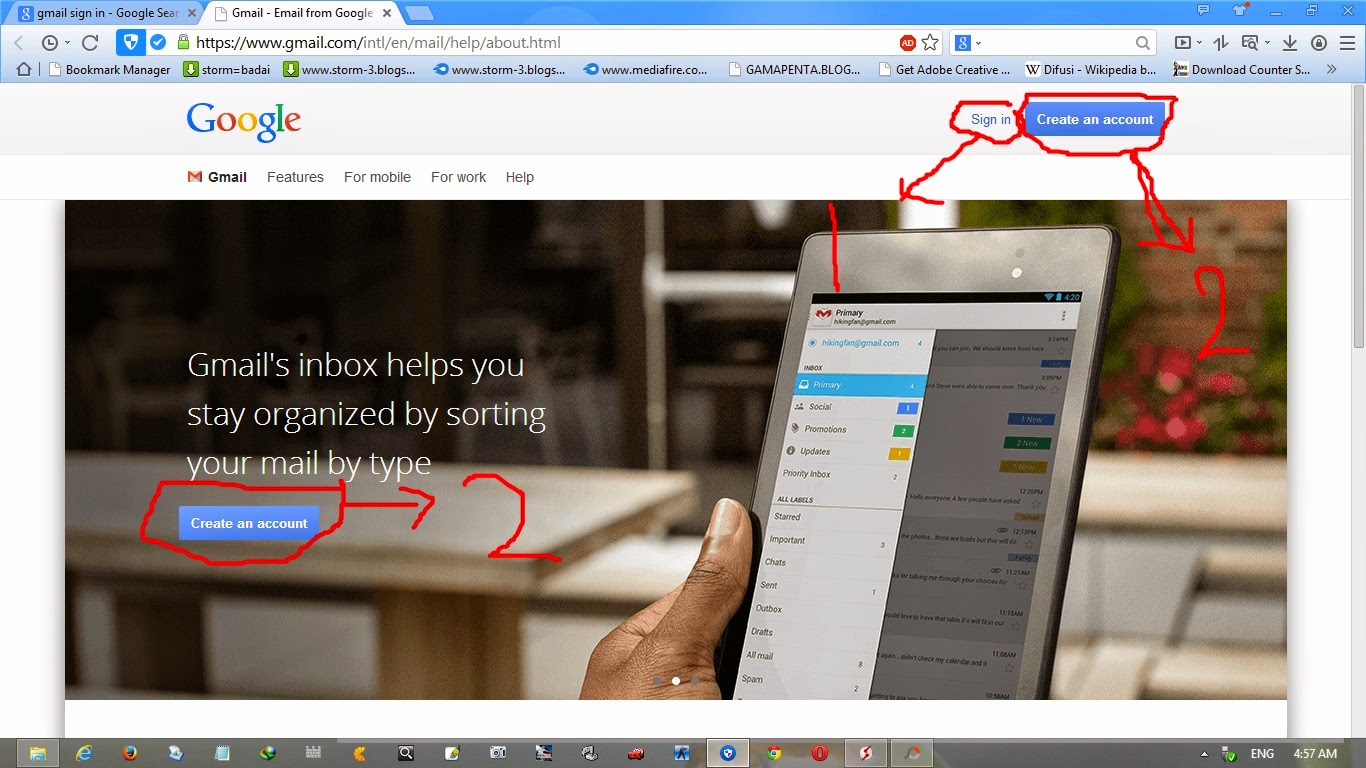Select the third carousel slide dot

[695, 681]
